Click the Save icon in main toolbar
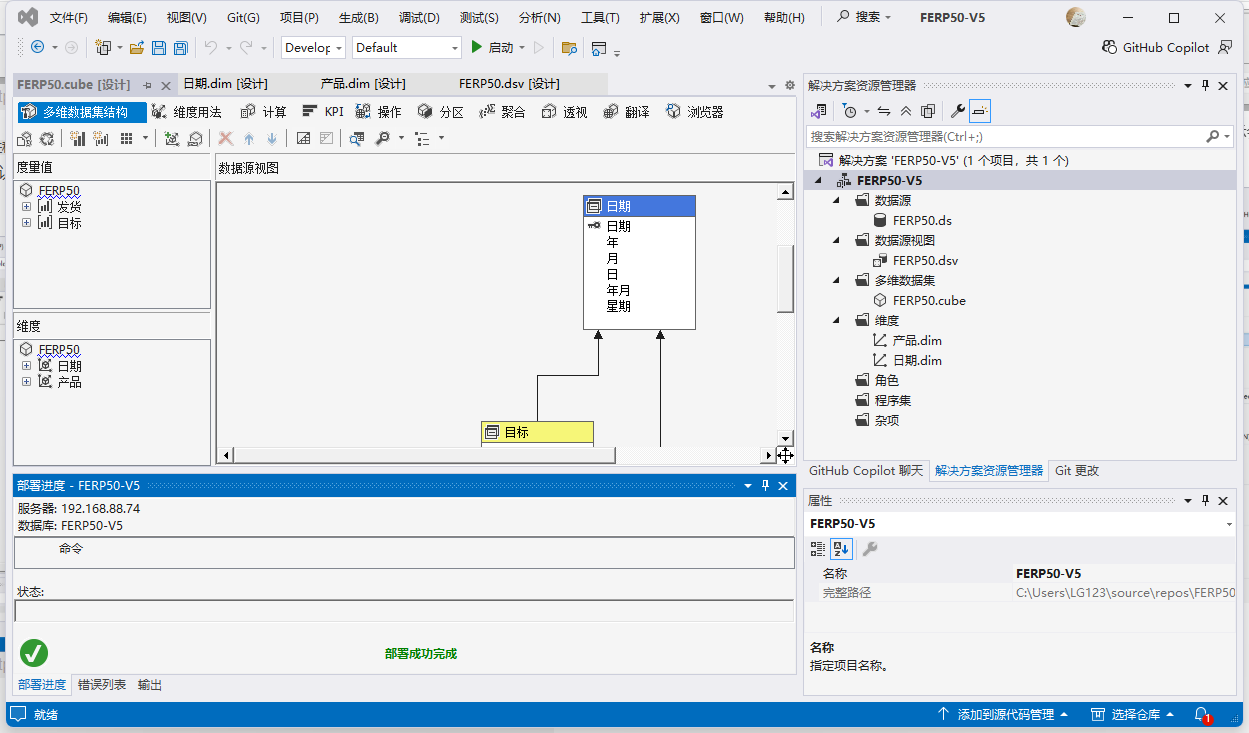This screenshot has width=1249, height=733. [x=159, y=47]
